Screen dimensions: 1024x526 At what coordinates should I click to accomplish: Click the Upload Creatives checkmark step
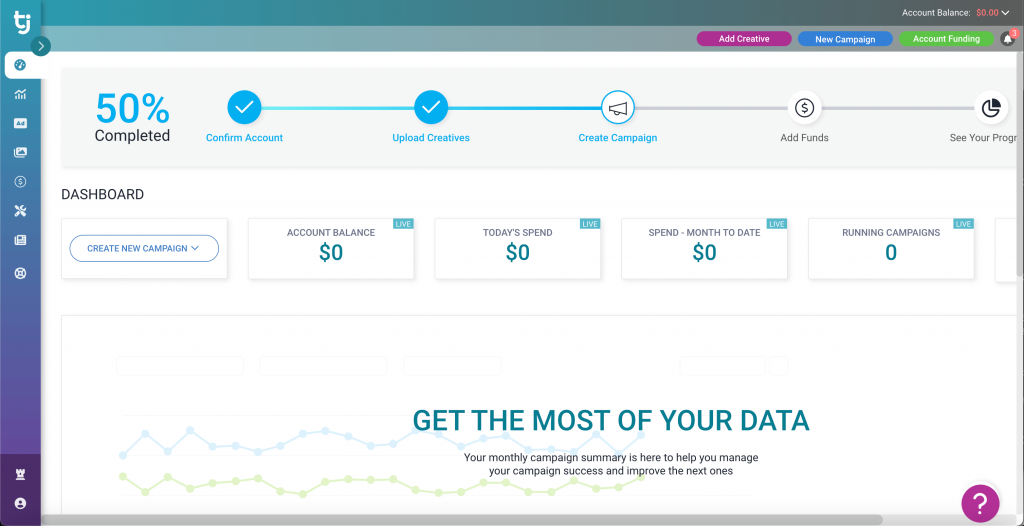pyautogui.click(x=431, y=108)
